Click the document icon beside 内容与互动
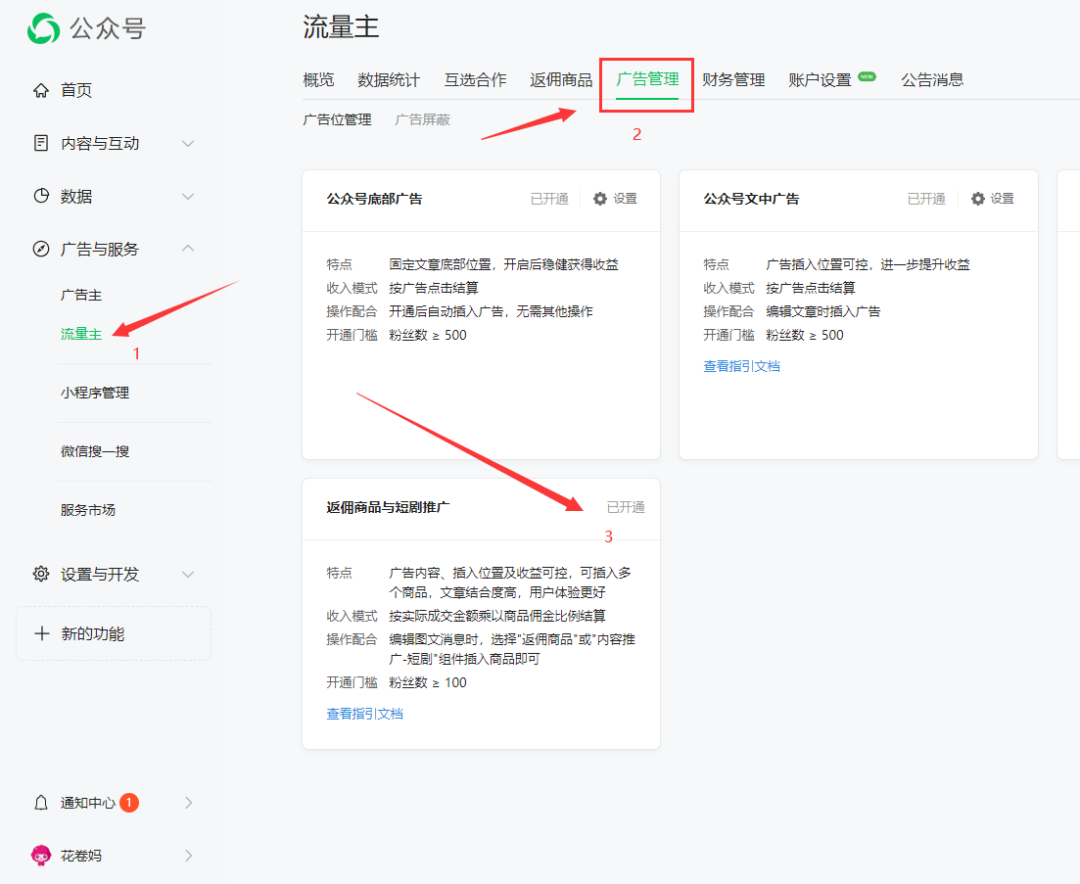The image size is (1080, 884). tap(41, 143)
